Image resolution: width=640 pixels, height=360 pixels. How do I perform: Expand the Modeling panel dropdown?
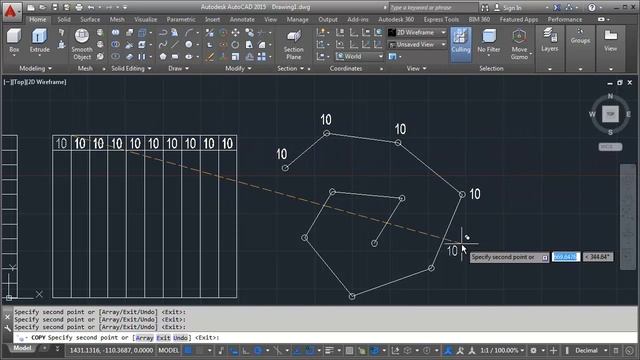[x=36, y=68]
